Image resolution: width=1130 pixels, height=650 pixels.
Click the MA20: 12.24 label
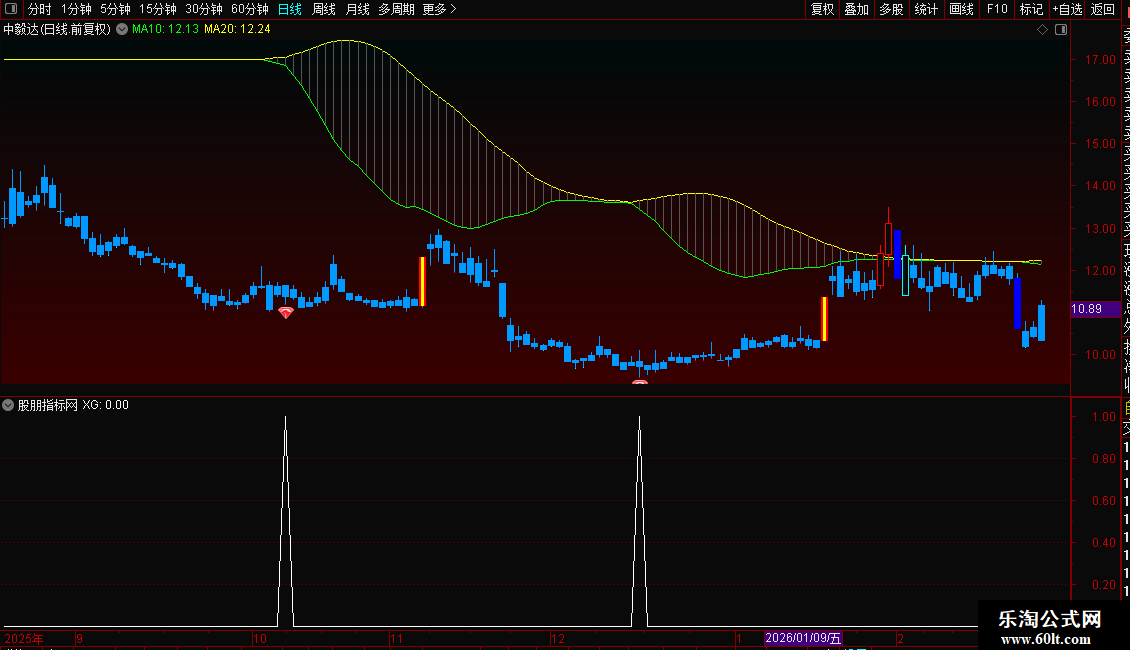pos(237,29)
